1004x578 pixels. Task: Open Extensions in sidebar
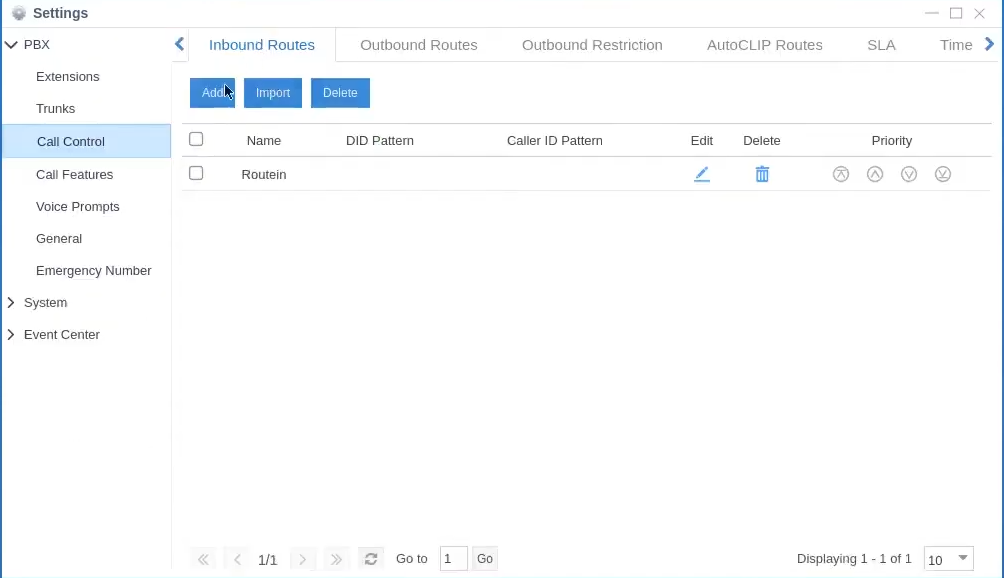[x=68, y=77]
